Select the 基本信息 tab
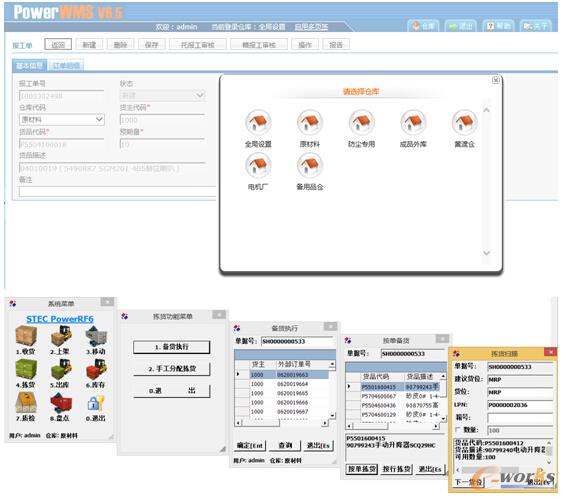The width and height of the screenshot is (565, 500). (x=29, y=66)
